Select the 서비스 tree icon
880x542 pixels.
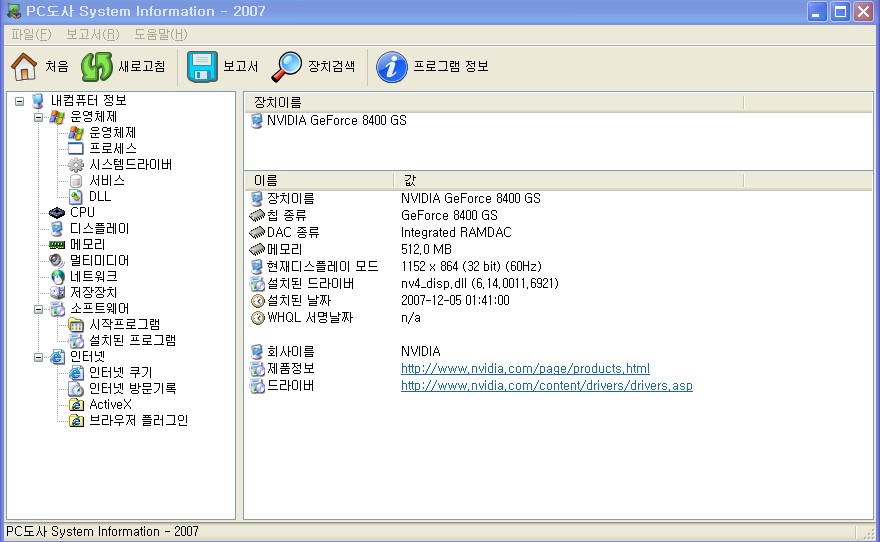76,181
